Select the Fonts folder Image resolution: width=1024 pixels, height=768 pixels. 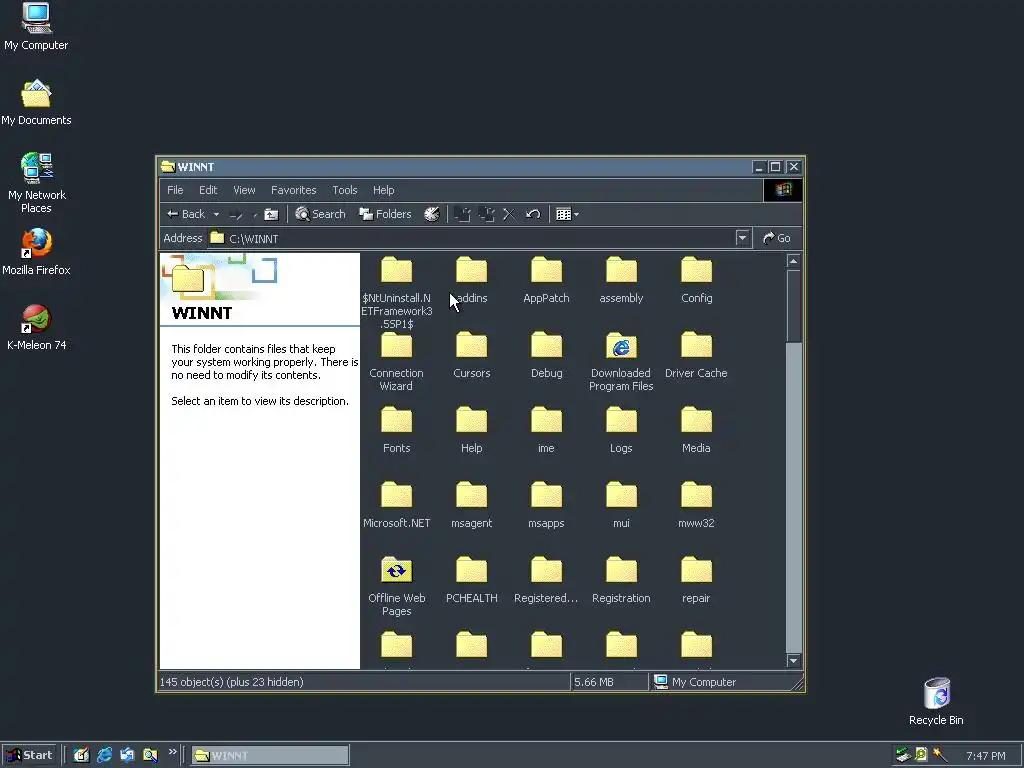(396, 431)
